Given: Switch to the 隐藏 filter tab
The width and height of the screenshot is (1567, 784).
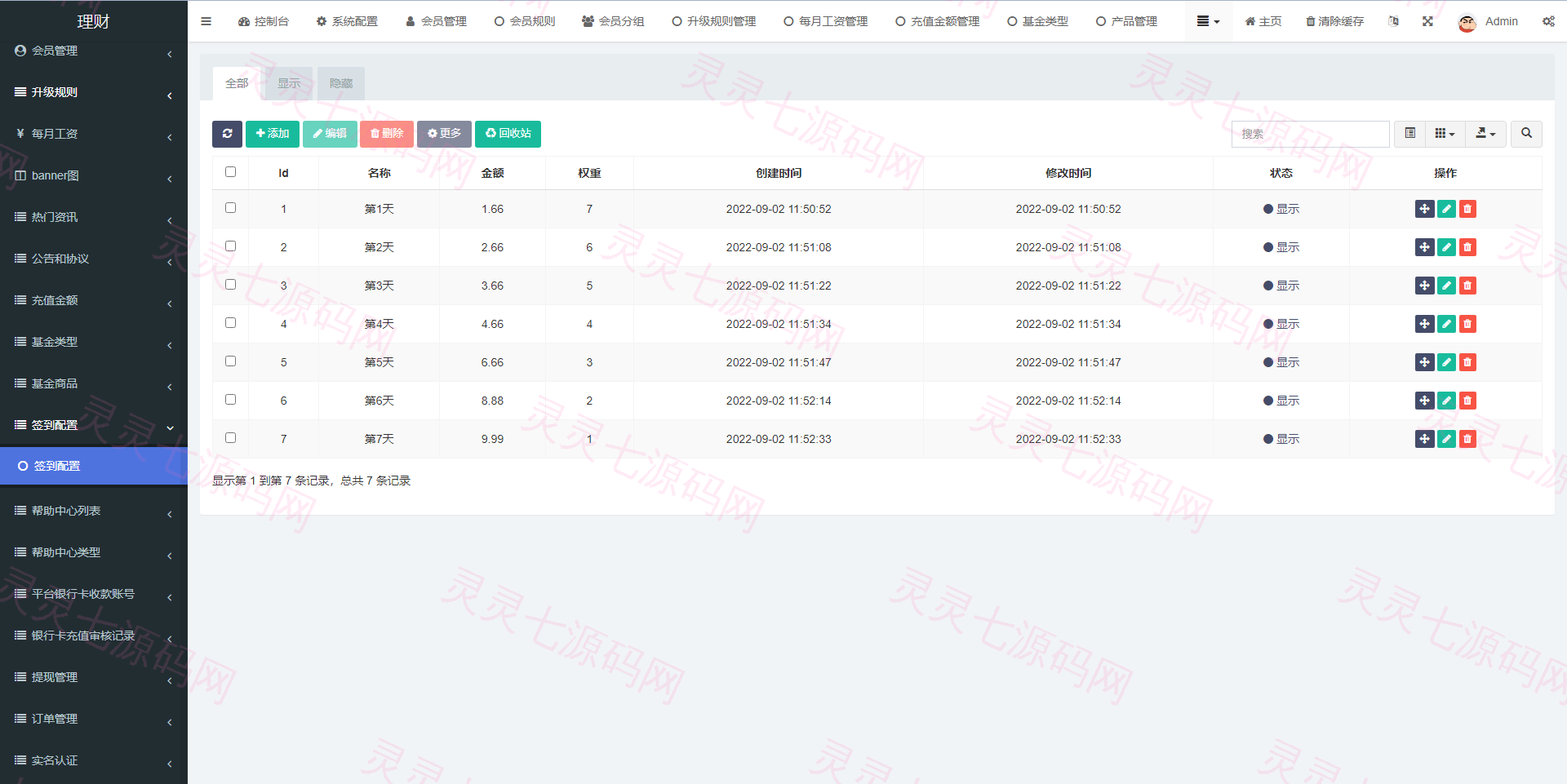Looking at the screenshot, I should coord(341,83).
